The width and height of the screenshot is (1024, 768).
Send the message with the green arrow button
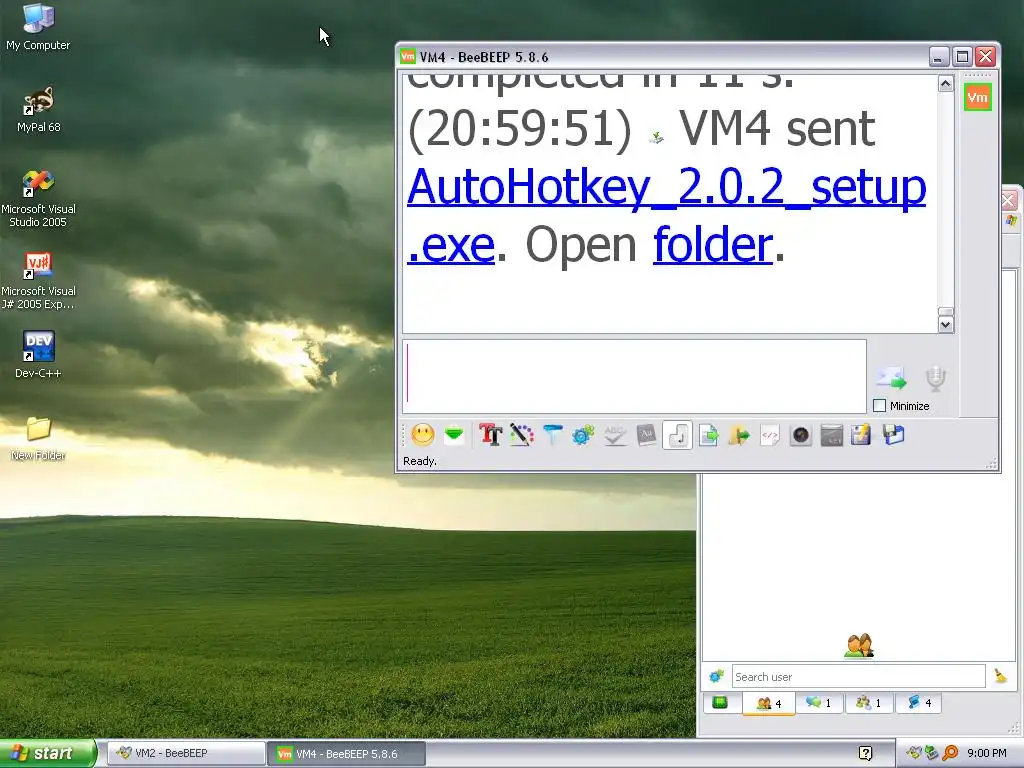click(891, 378)
